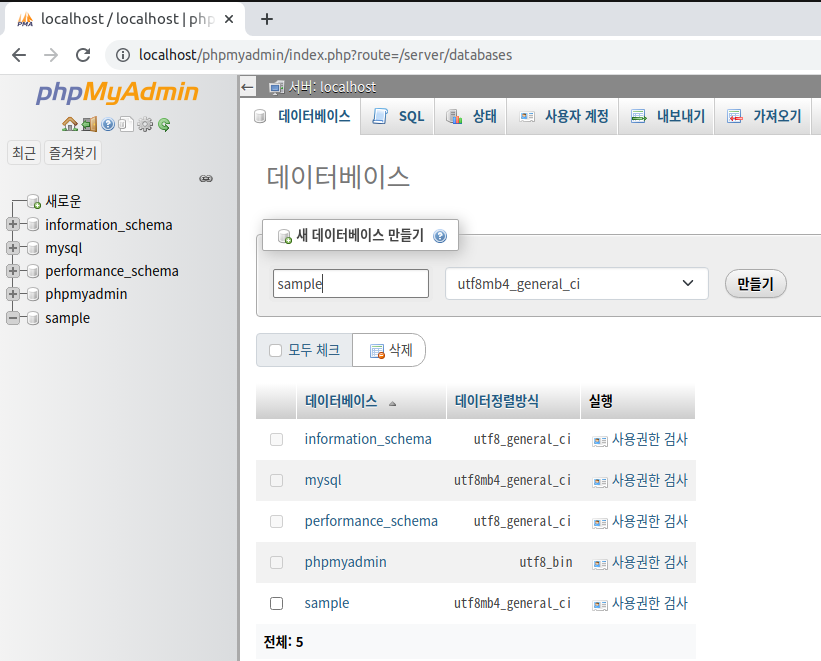Expand performance_schema in navigation tree

point(13,271)
